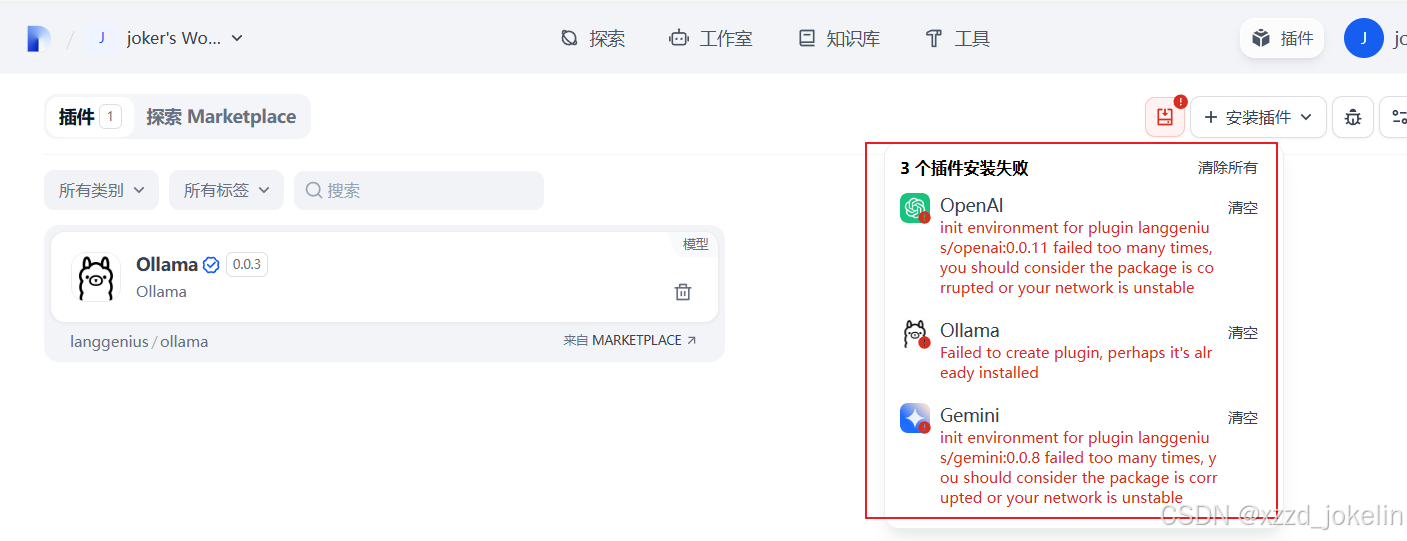Image resolution: width=1407 pixels, height=541 pixels.
Task: Clear the OpenAI failed entry
Action: pos(1243,208)
